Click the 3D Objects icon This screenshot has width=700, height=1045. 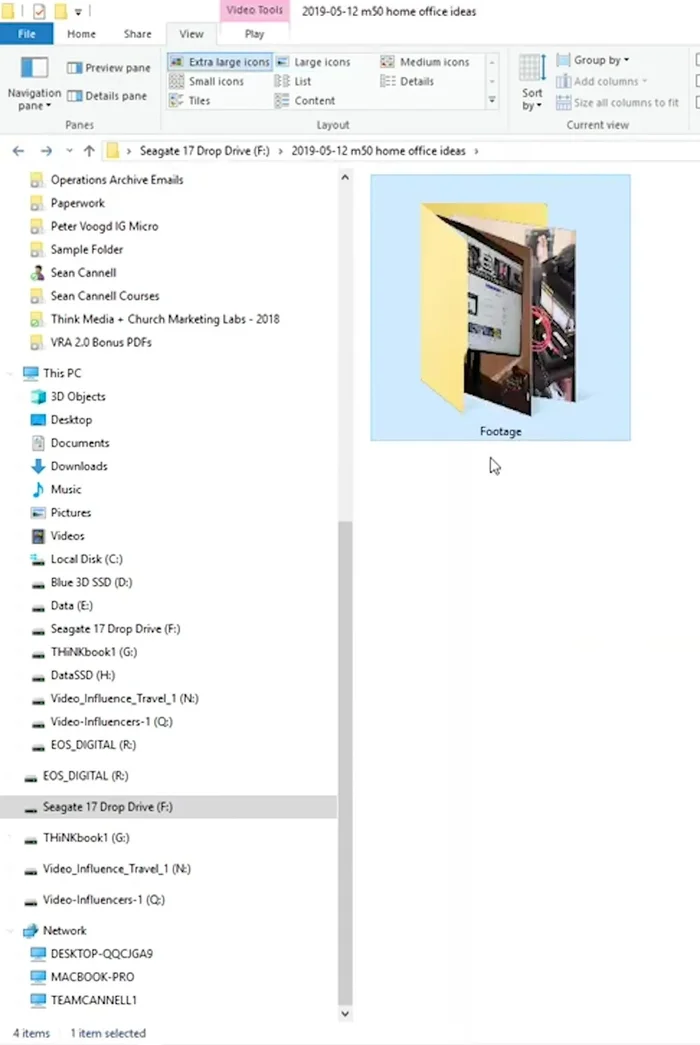(x=38, y=397)
